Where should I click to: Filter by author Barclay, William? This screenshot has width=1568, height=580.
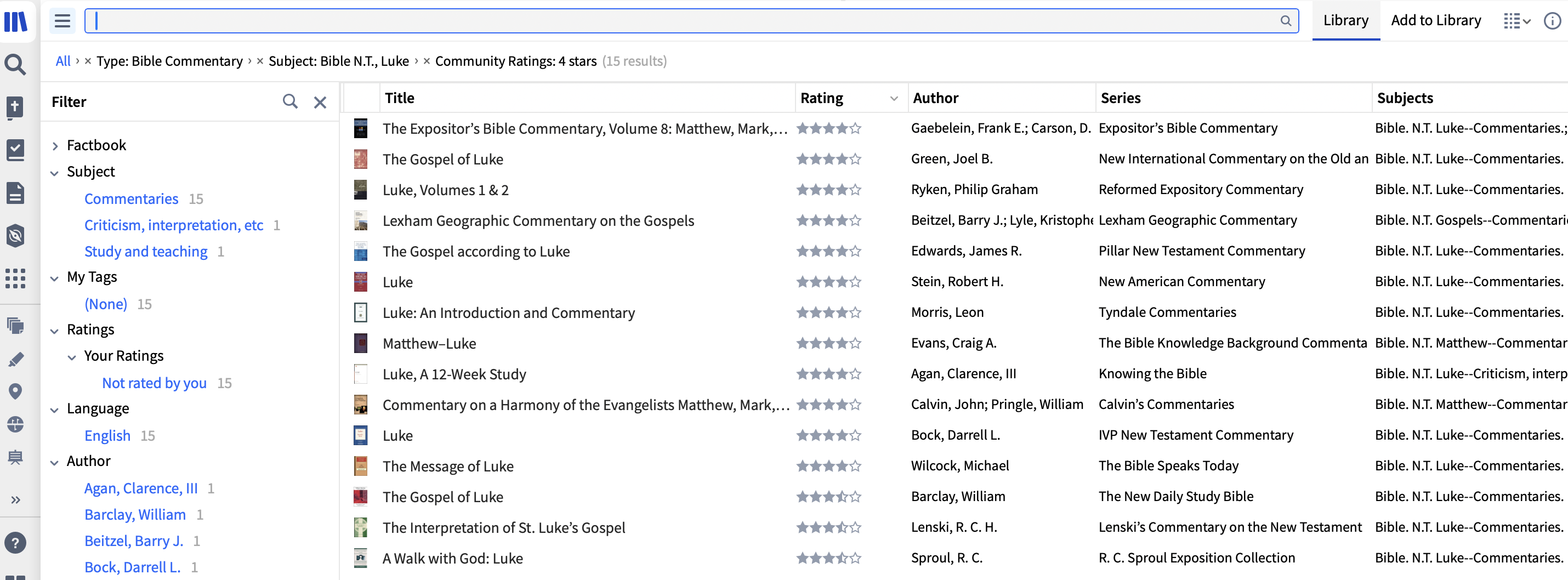(134, 514)
